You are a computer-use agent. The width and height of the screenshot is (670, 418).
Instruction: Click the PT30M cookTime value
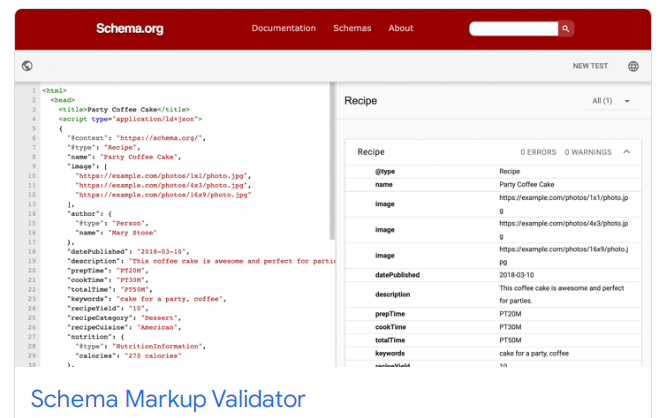(510, 327)
